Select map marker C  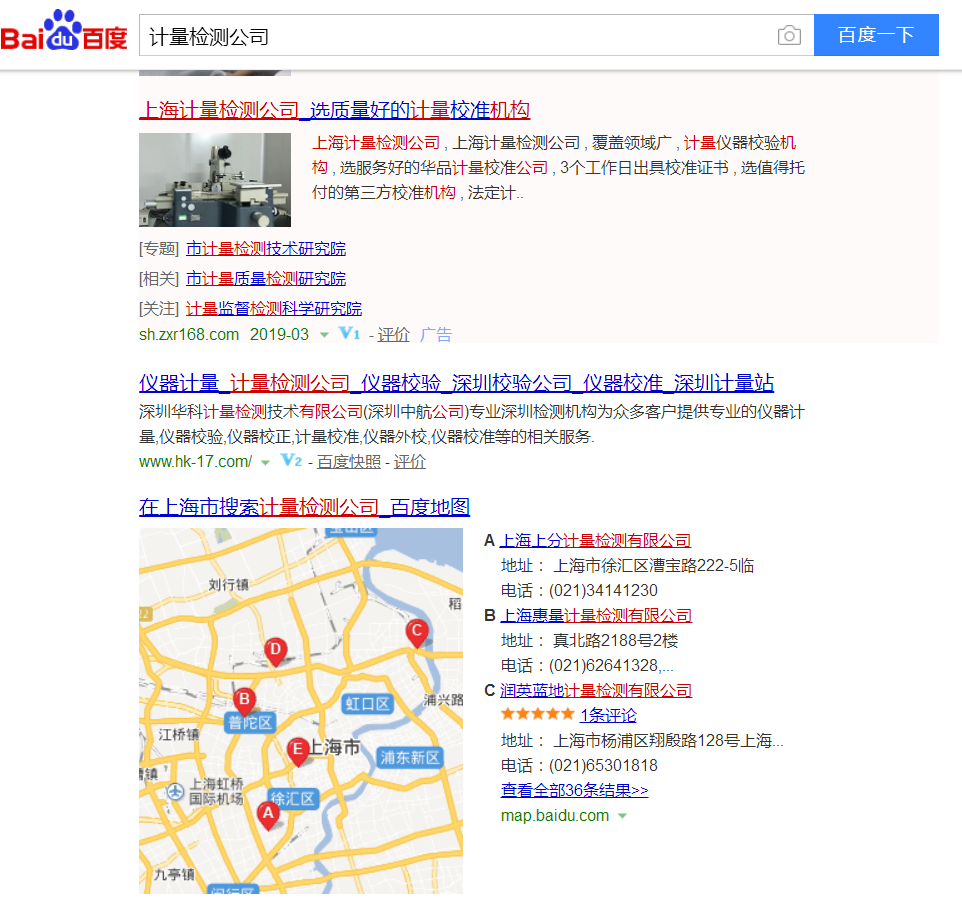[417, 632]
